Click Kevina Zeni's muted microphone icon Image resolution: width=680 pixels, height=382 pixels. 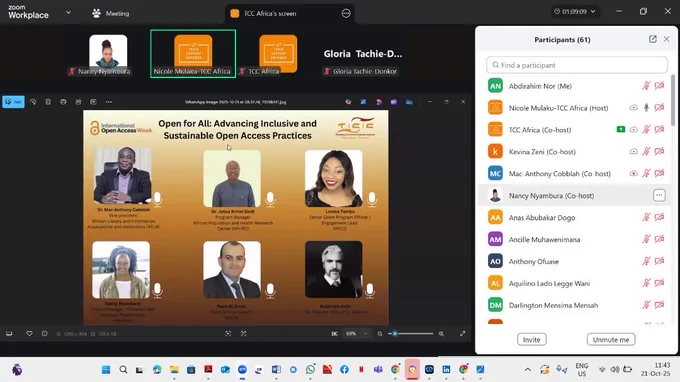pyautogui.click(x=646, y=151)
